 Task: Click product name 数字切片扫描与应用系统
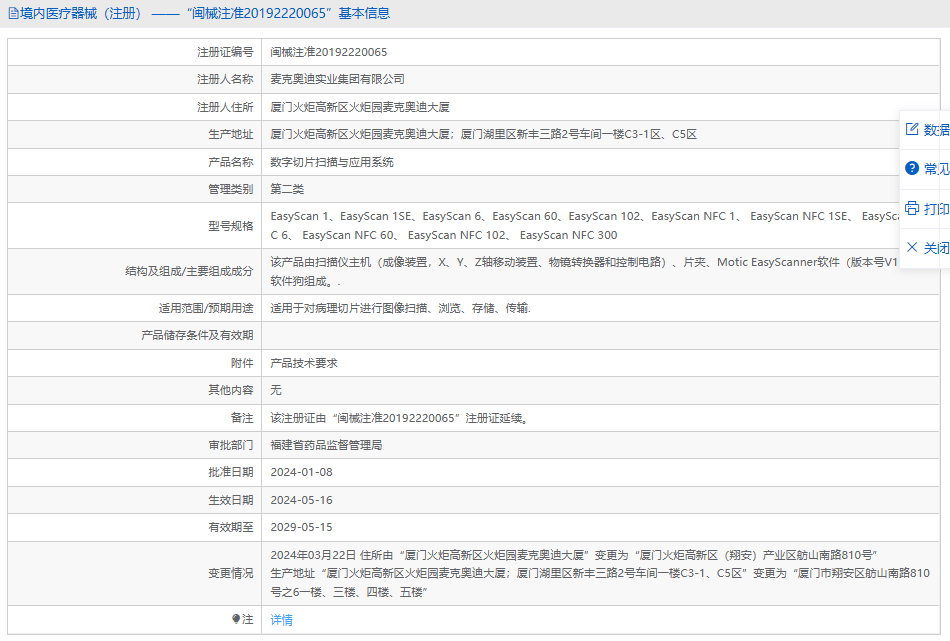click(x=332, y=162)
